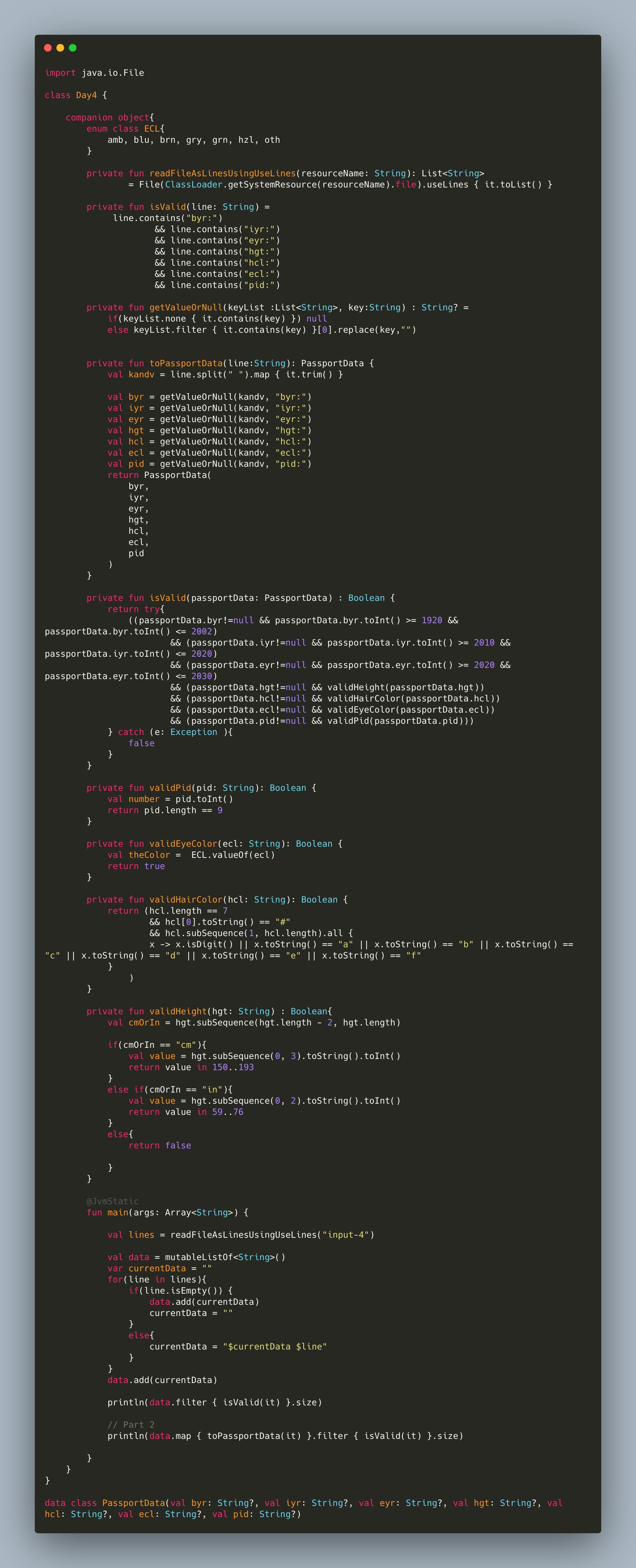The height and width of the screenshot is (1568, 636).
Task: Click 'private fun isValid(line: String) ='
Action: 178,207
